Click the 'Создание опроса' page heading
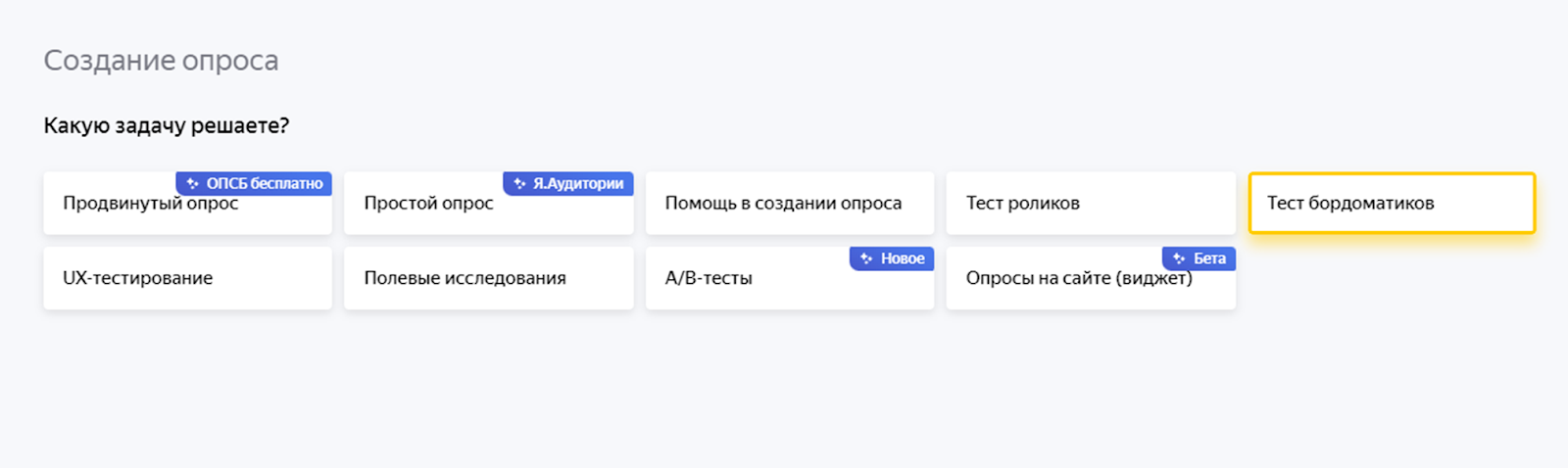 (x=161, y=61)
